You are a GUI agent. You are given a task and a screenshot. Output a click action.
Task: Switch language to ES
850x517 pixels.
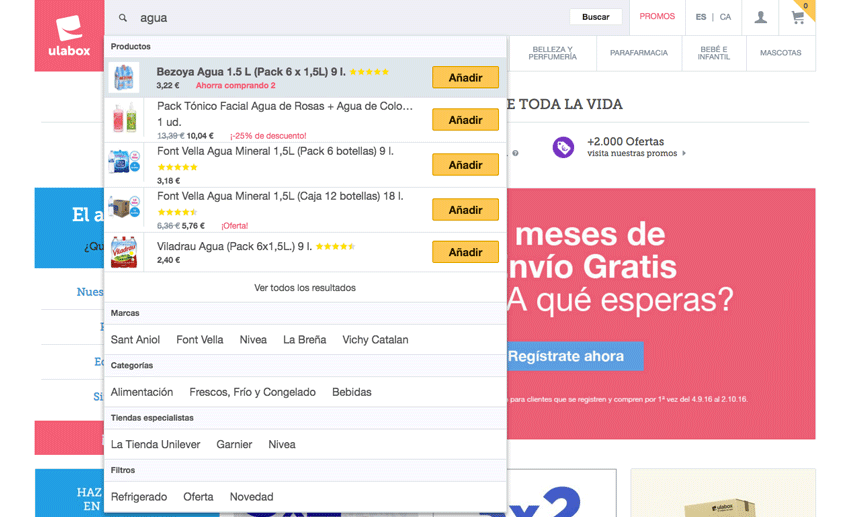(700, 17)
